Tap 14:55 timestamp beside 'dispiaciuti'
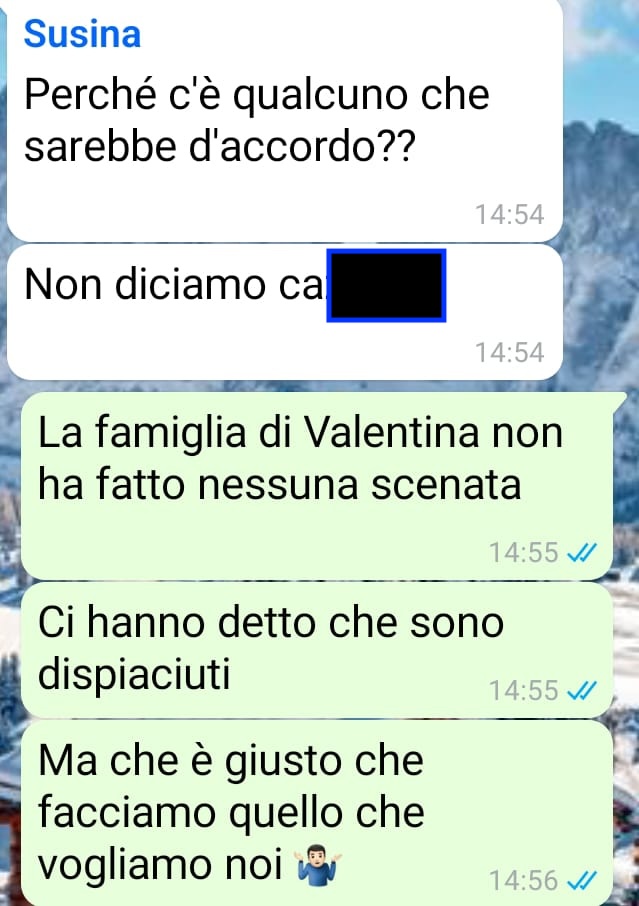This screenshot has height=906, width=639. tap(523, 690)
